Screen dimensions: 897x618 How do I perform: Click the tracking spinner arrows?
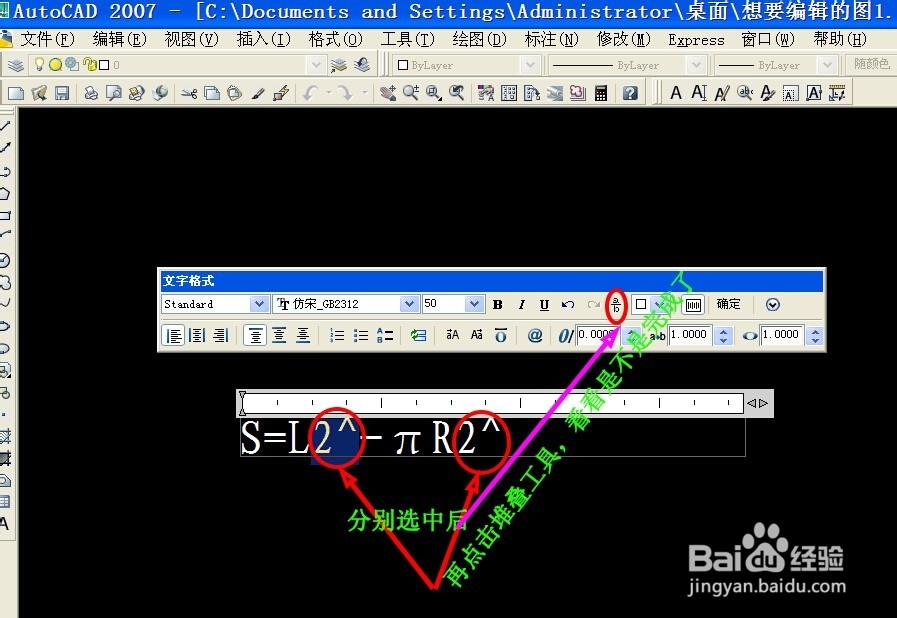click(723, 335)
